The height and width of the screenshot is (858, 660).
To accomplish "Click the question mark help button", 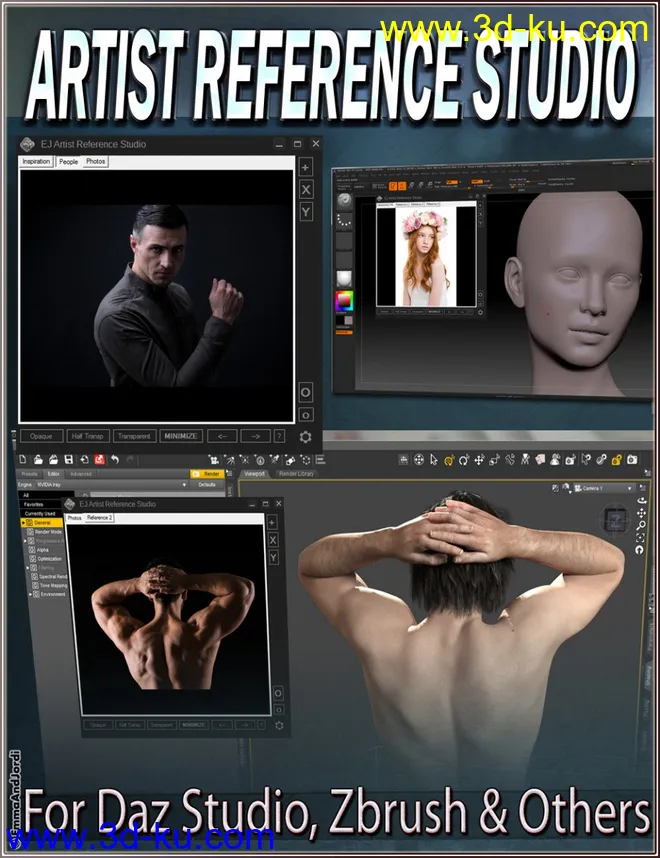I will (x=279, y=436).
